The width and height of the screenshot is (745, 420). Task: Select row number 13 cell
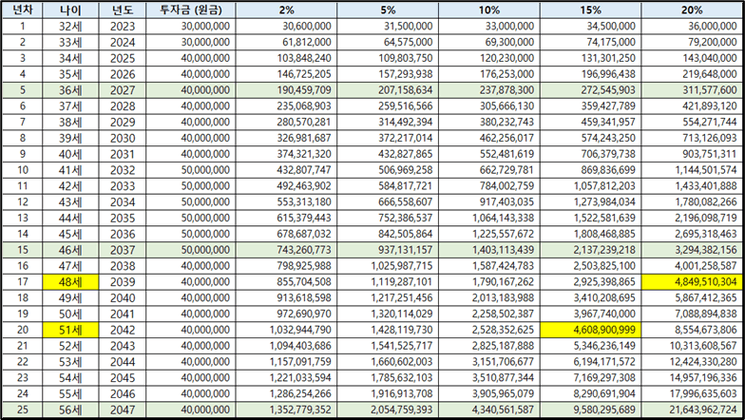coord(22,218)
